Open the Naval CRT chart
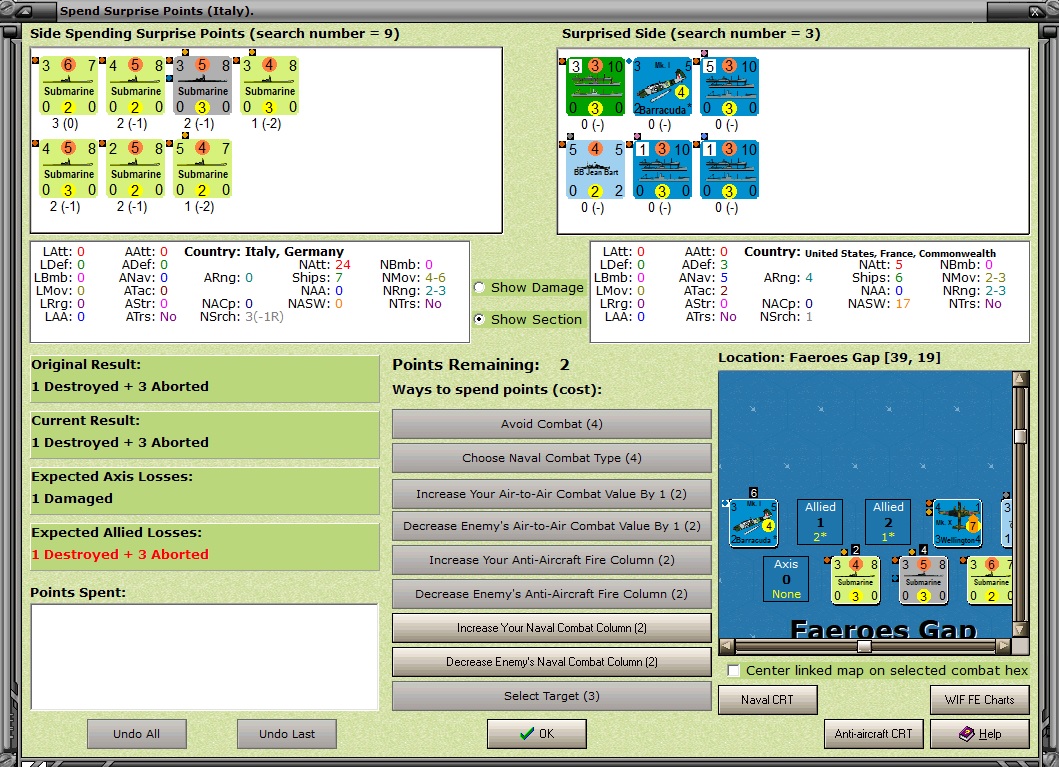 (768, 700)
